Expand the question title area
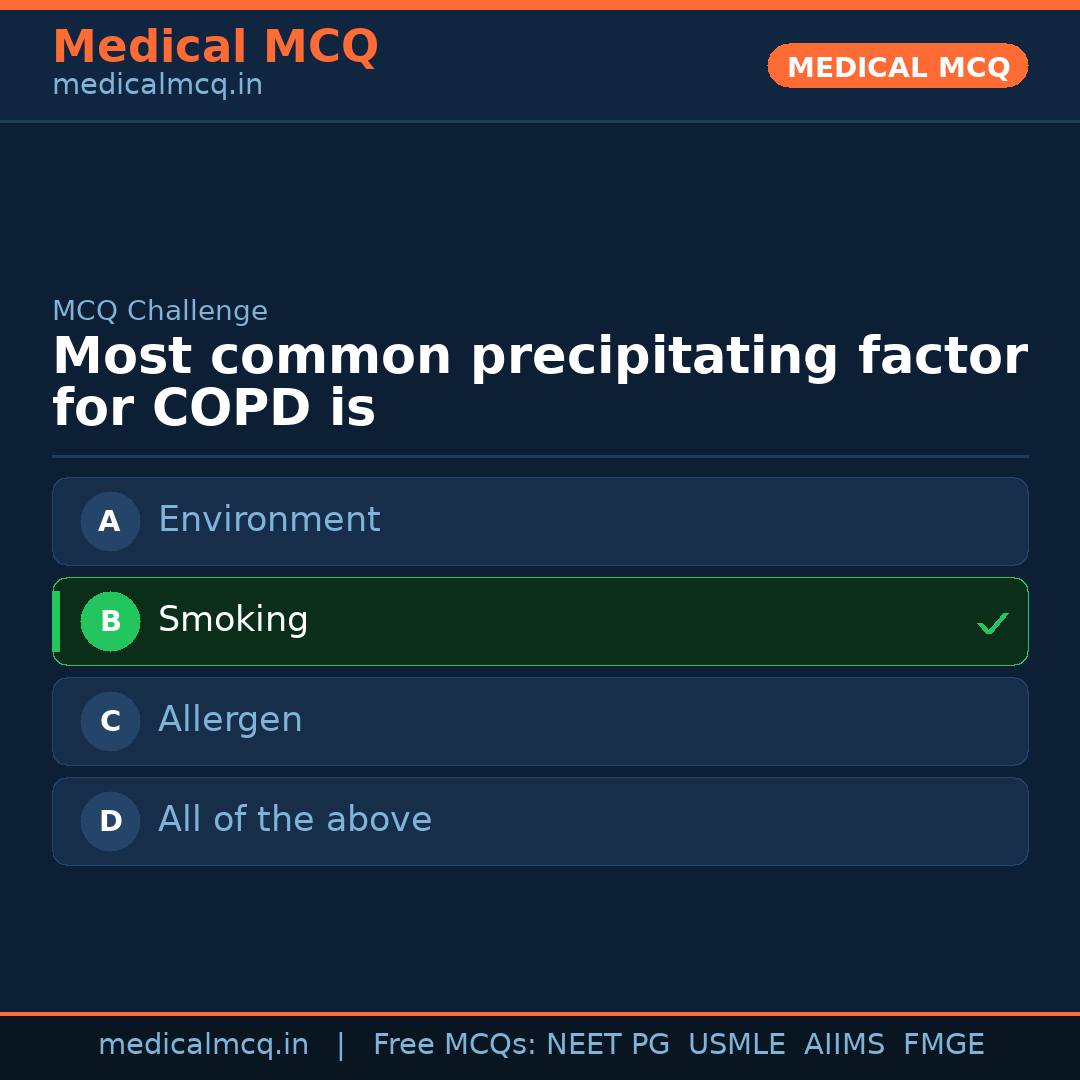The image size is (1080, 1080). coord(540,380)
